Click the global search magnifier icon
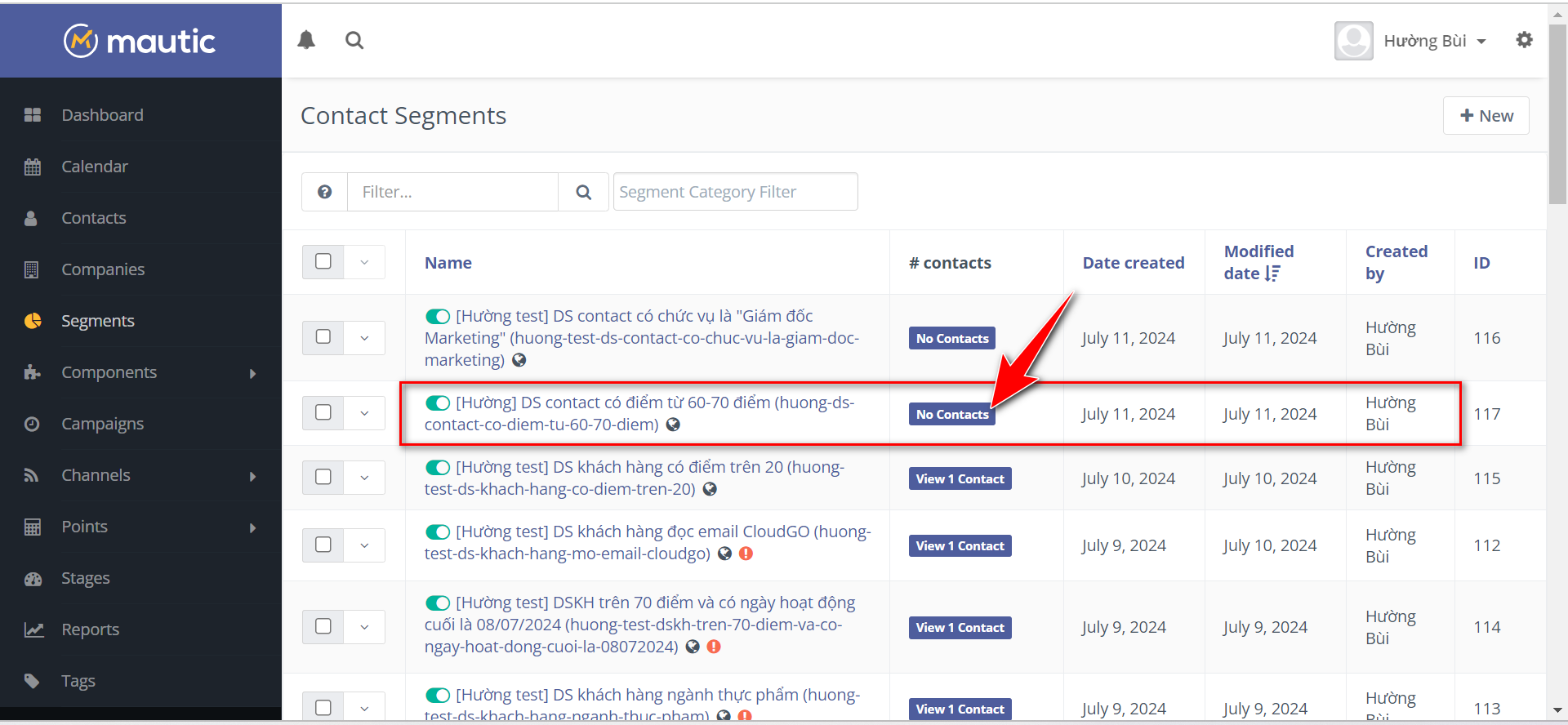 (x=354, y=40)
